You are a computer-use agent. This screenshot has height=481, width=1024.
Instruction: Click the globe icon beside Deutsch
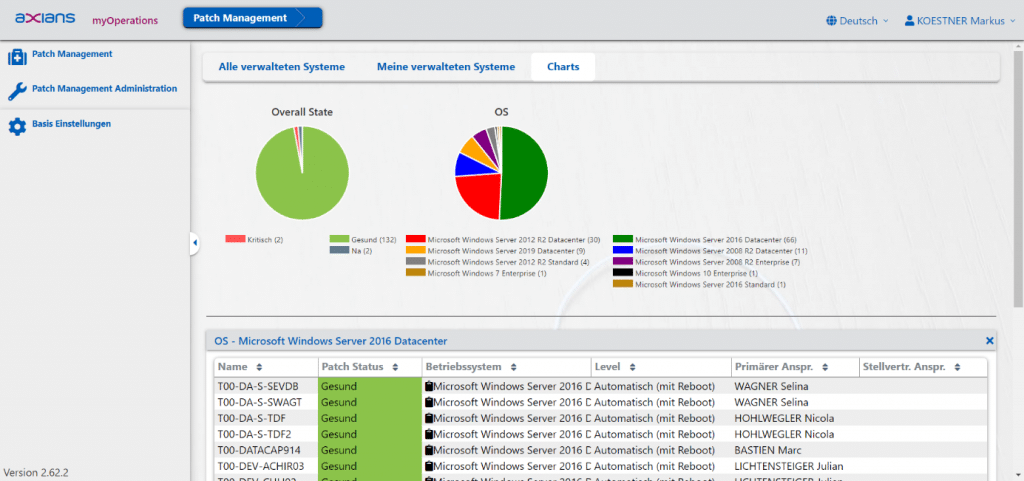831,20
